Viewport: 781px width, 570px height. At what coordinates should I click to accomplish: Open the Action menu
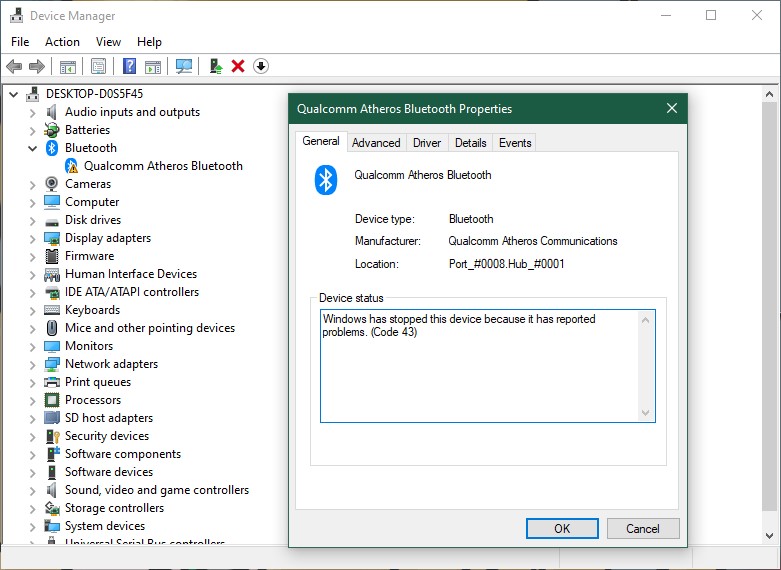pyautogui.click(x=62, y=42)
